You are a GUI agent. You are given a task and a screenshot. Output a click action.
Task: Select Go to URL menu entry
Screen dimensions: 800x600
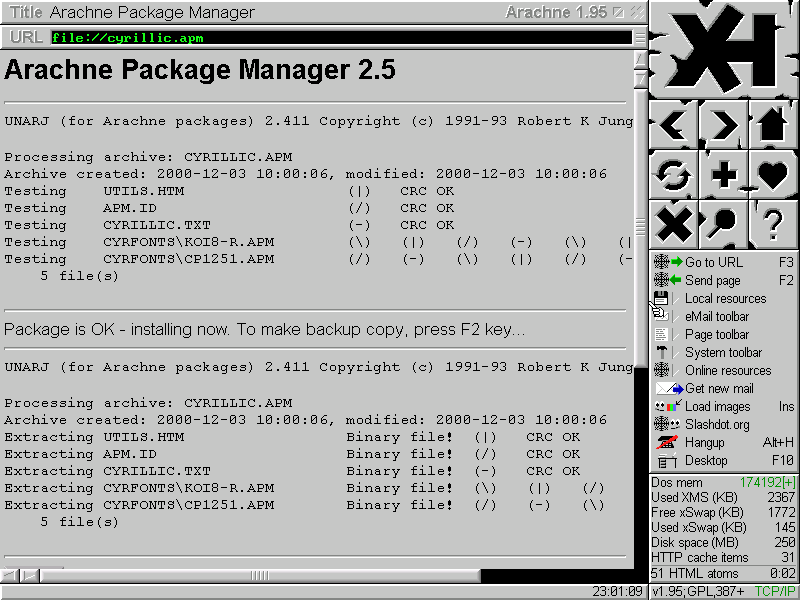723,262
